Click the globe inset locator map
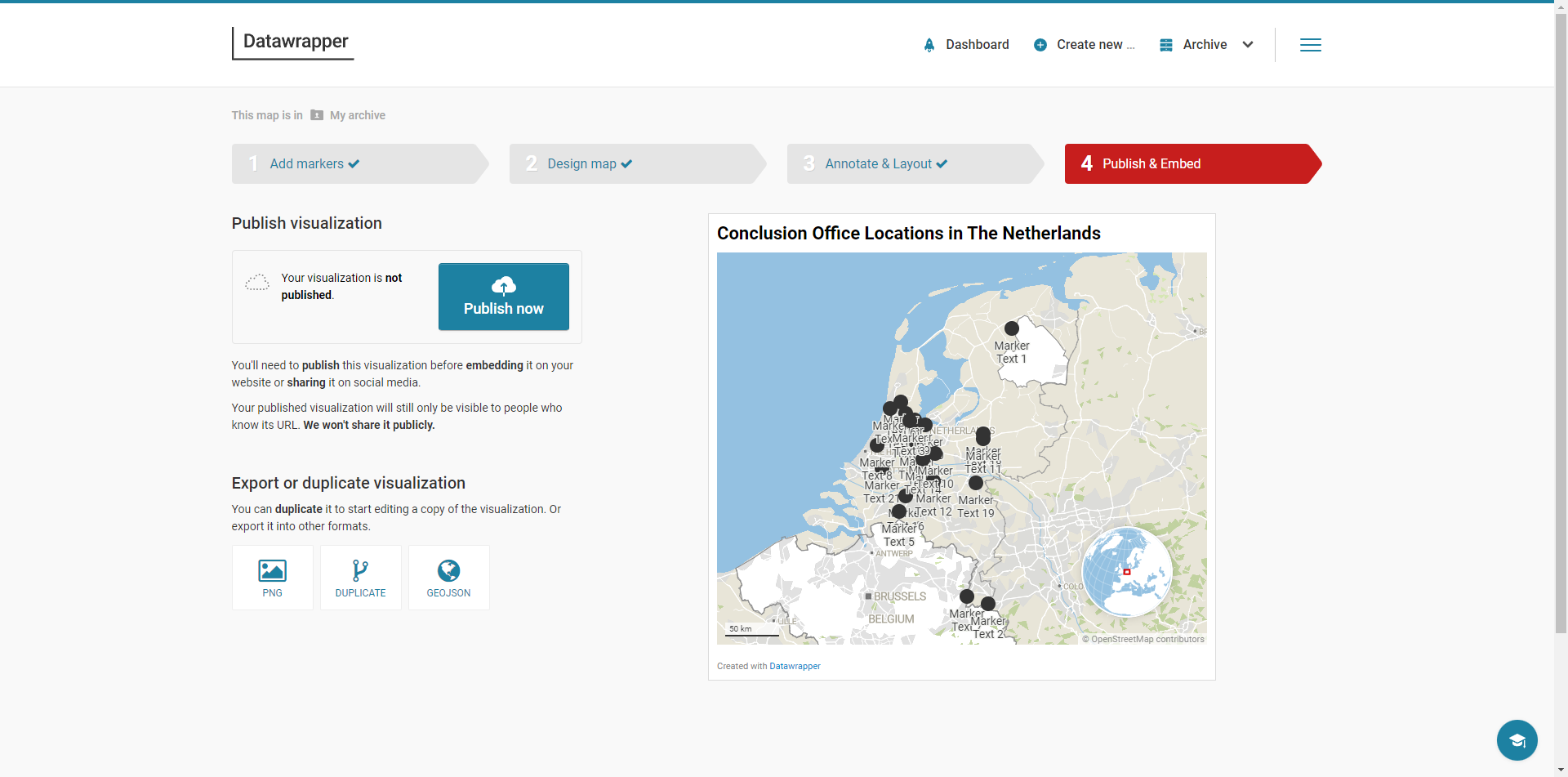 (1127, 571)
